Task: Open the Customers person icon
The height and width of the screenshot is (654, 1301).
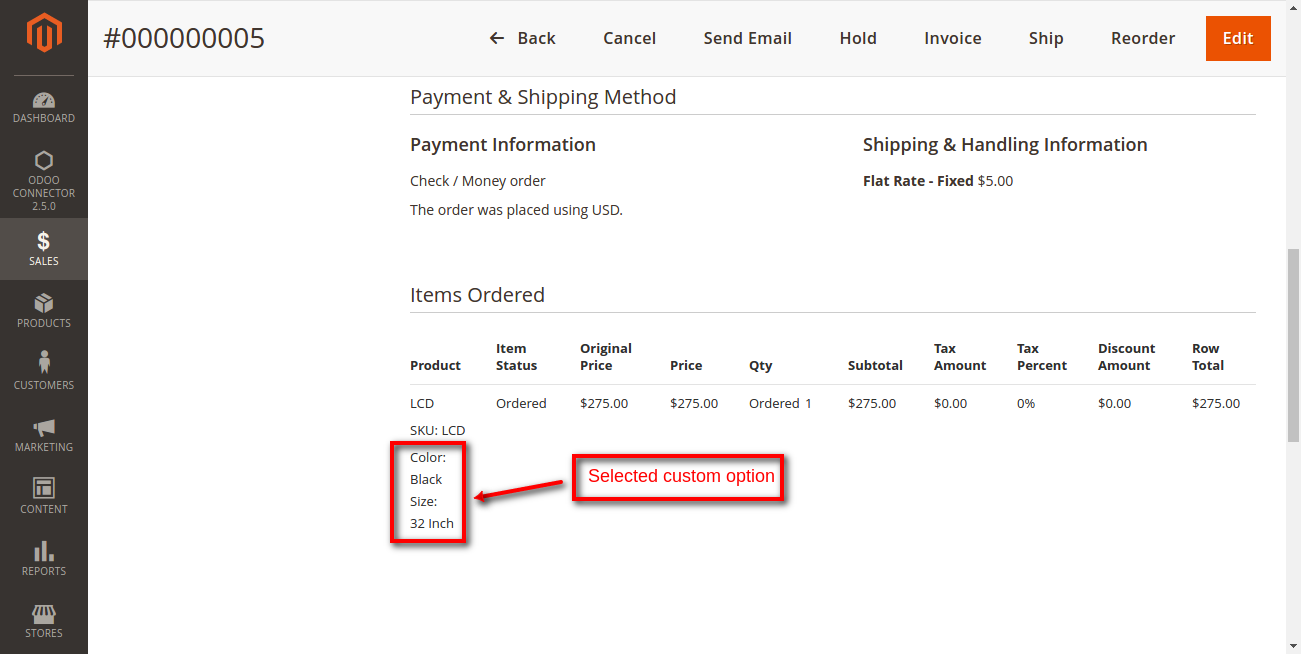Action: (44, 362)
